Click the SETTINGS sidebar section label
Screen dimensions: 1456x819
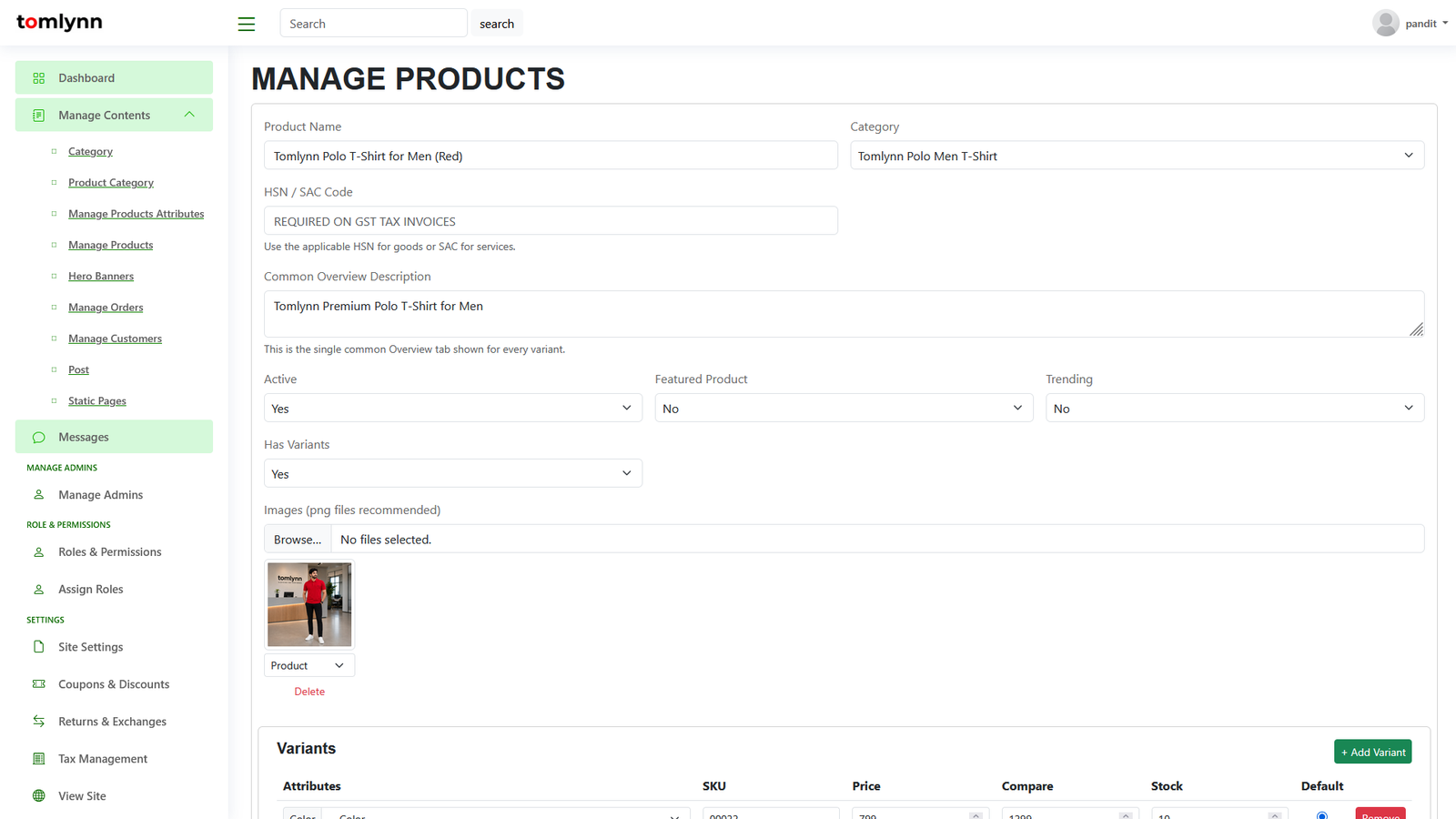(x=45, y=621)
